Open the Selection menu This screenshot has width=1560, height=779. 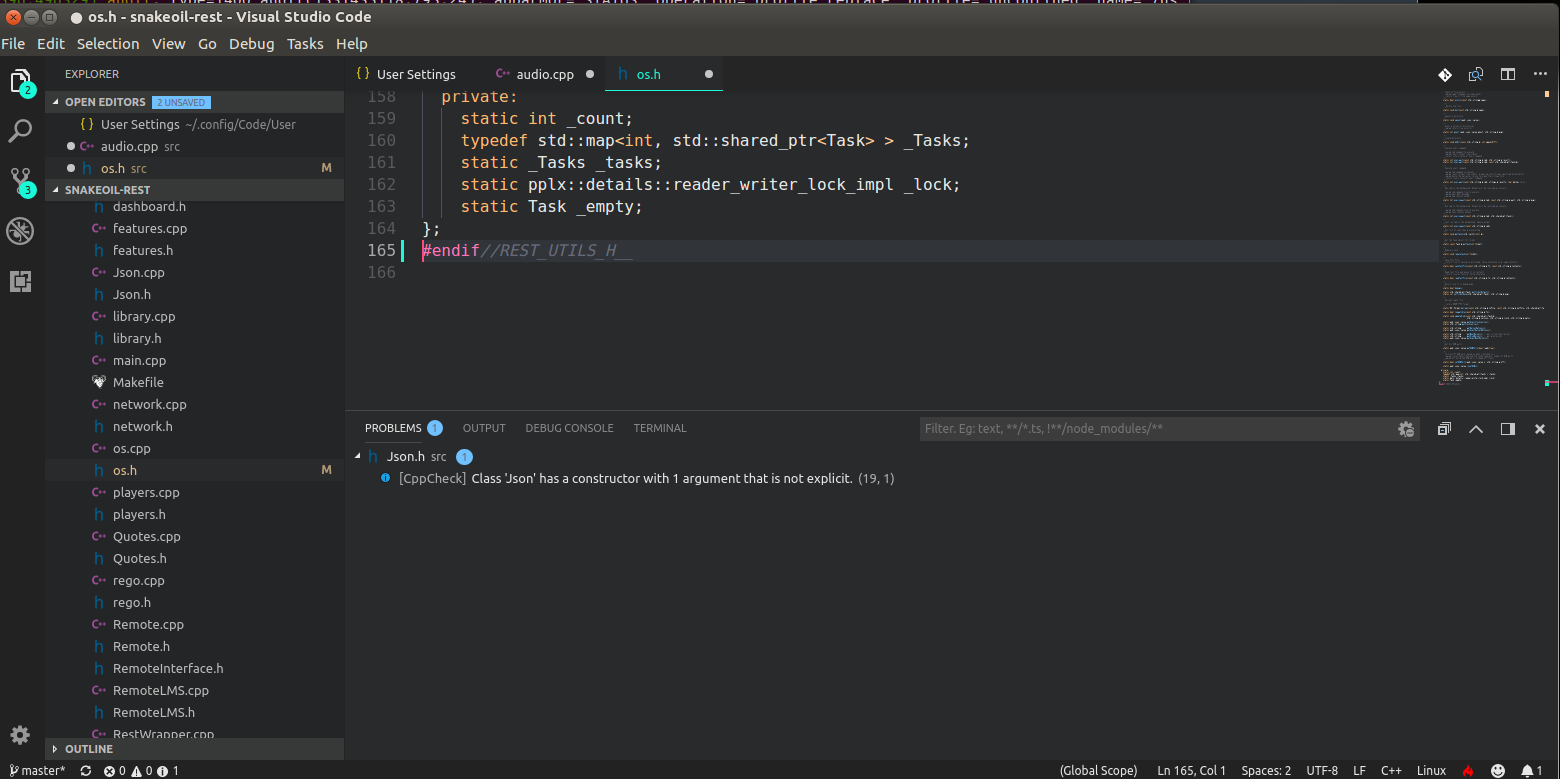pos(108,44)
